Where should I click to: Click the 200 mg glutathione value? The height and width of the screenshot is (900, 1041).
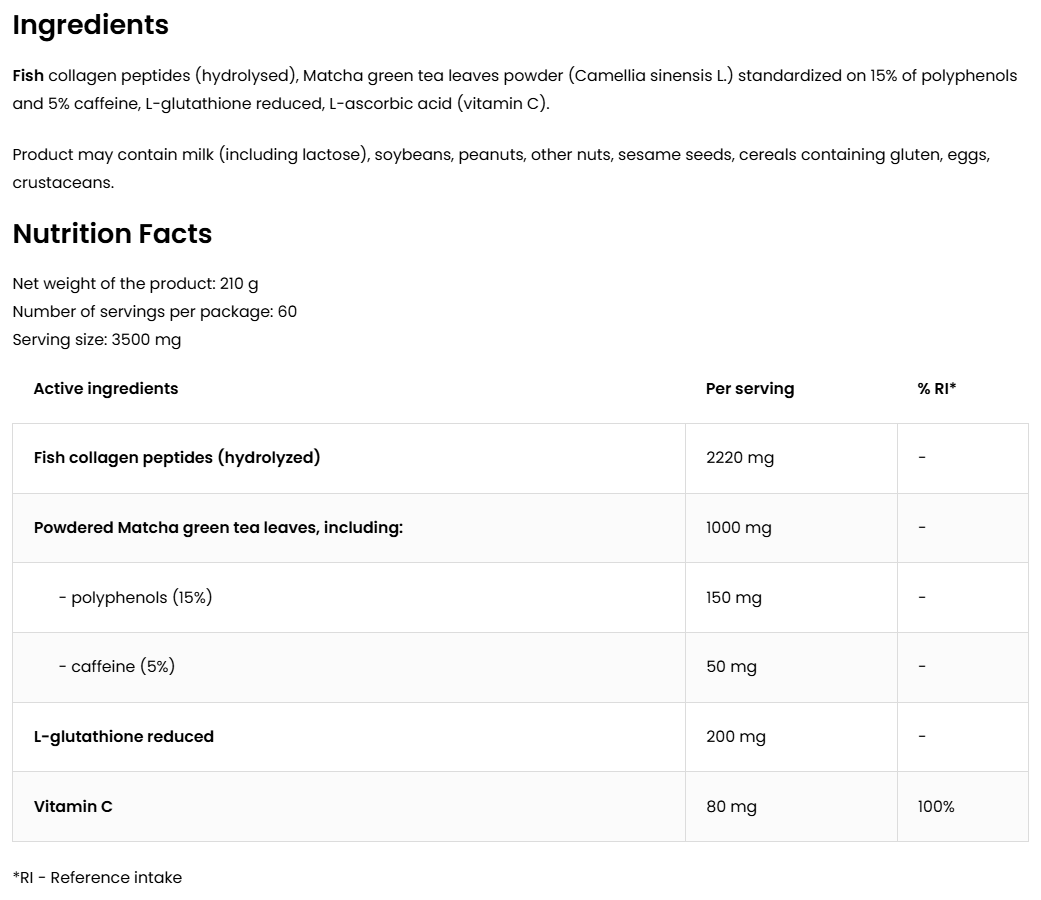point(736,737)
